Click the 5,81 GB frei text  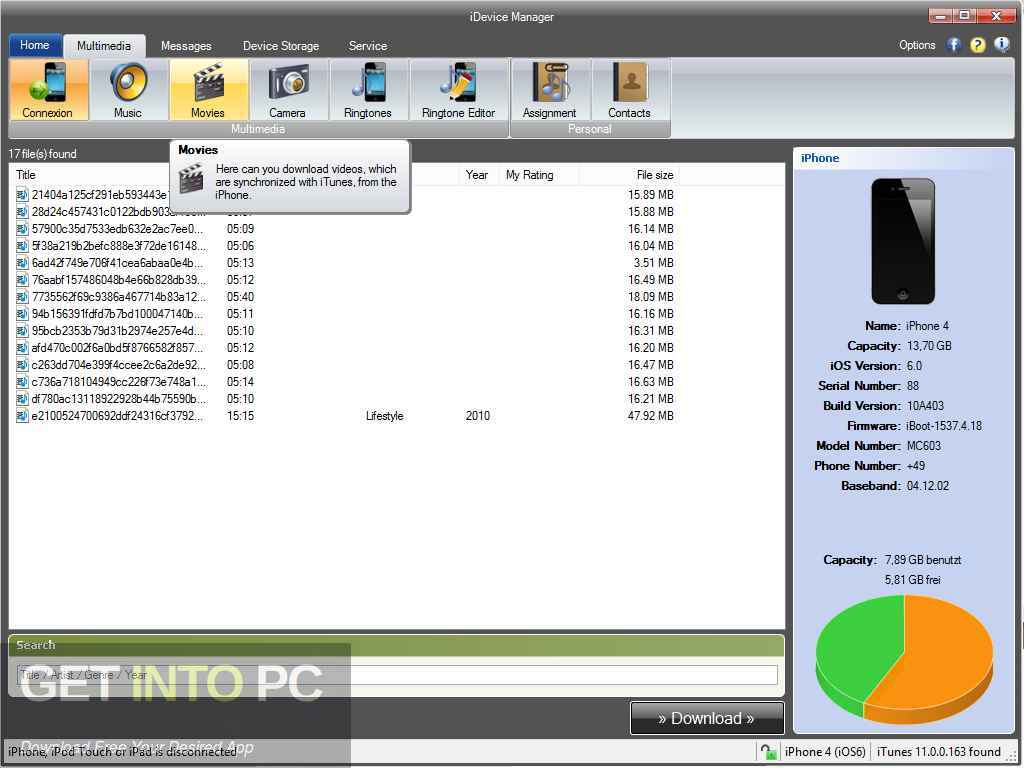coord(912,579)
